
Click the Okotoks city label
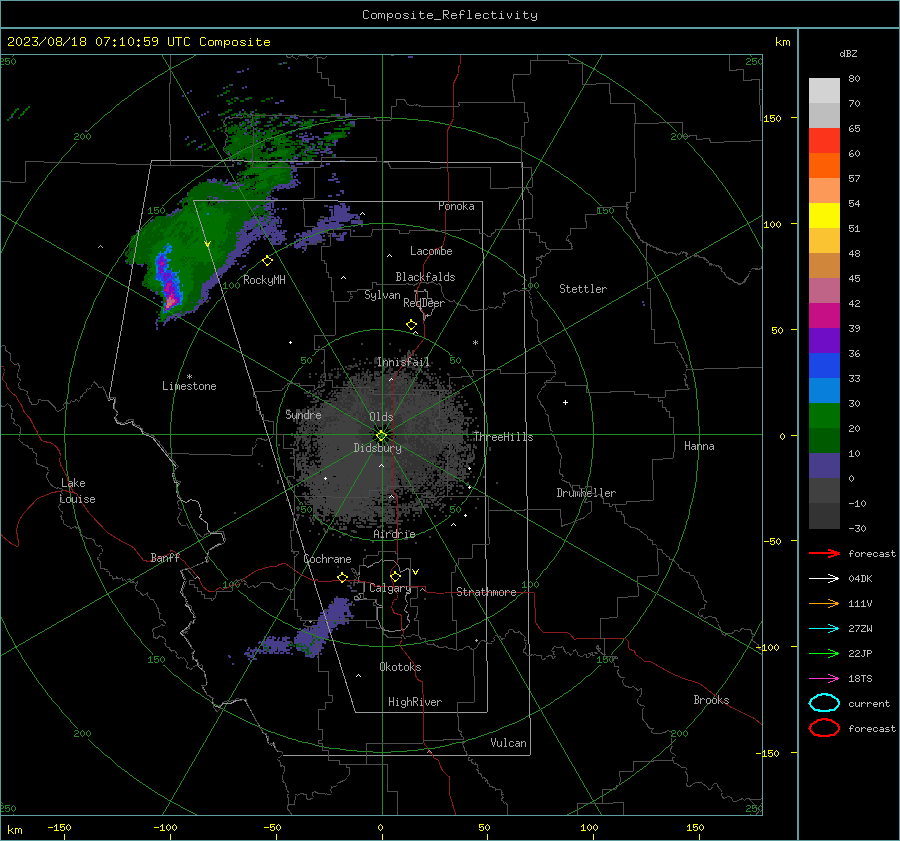click(400, 667)
